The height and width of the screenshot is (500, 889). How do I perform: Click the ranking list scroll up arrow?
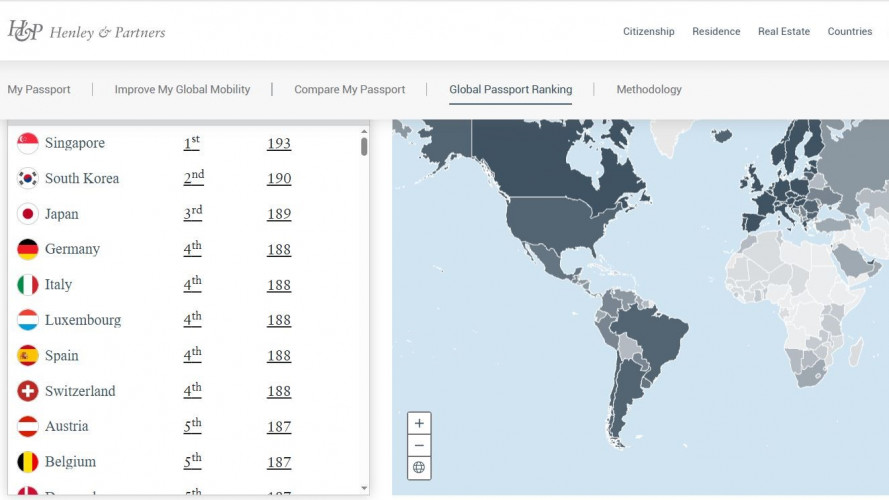coord(364,132)
